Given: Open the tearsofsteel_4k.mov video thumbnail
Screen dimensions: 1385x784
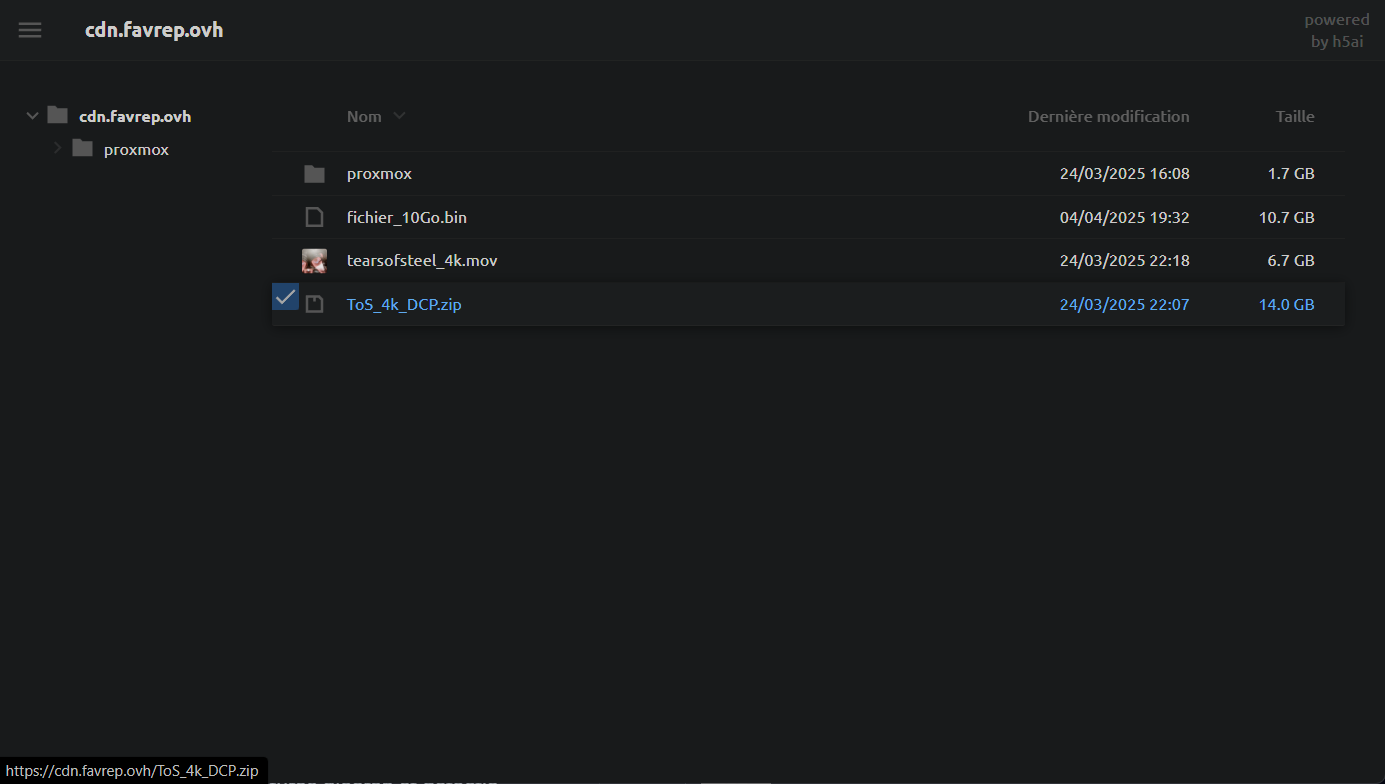Looking at the screenshot, I should click(314, 261).
